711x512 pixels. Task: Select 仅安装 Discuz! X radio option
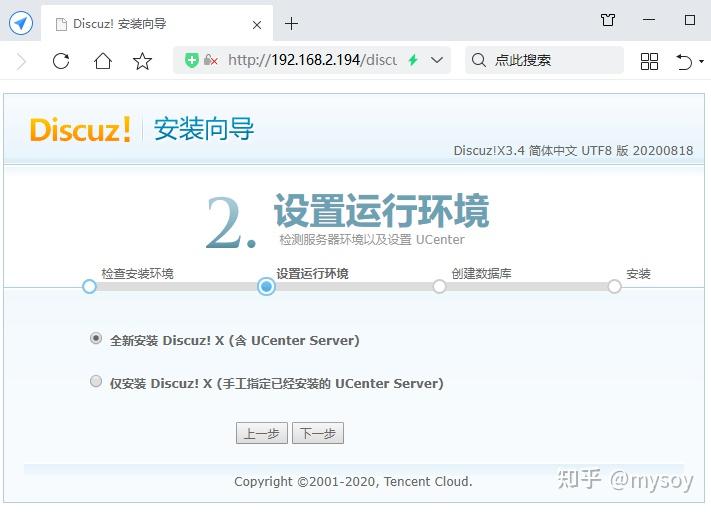(96, 381)
